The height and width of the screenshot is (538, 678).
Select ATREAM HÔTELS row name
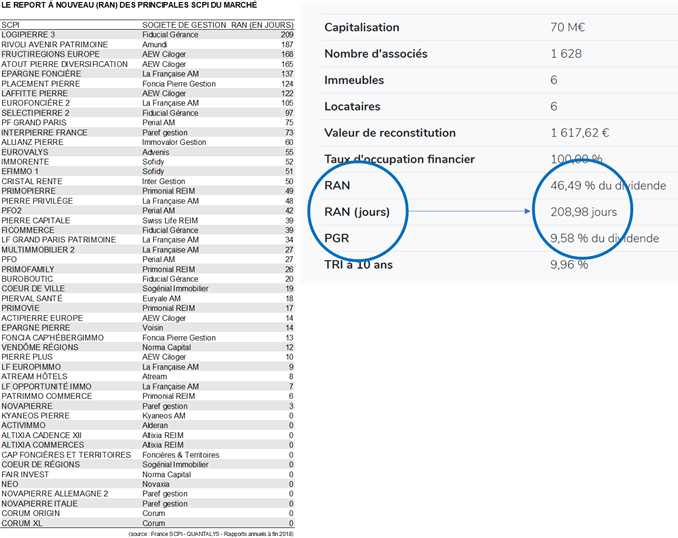pyautogui.click(x=34, y=376)
